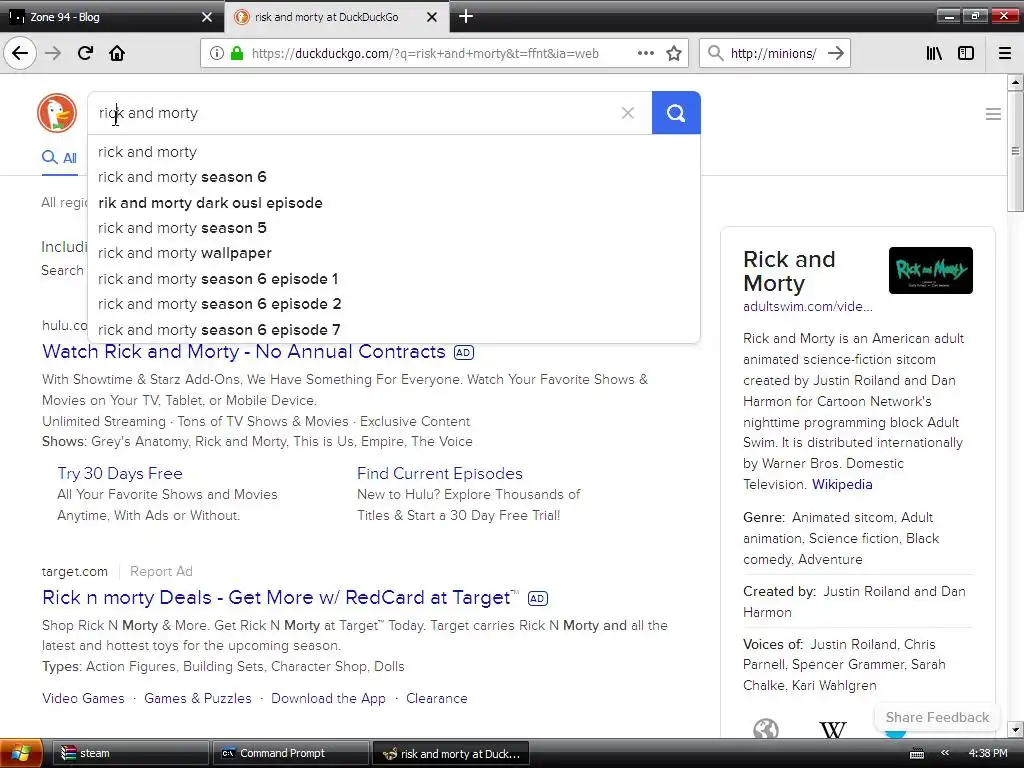The width and height of the screenshot is (1024, 768).
Task: Close the DuckDuckGo search tab
Action: tap(432, 17)
